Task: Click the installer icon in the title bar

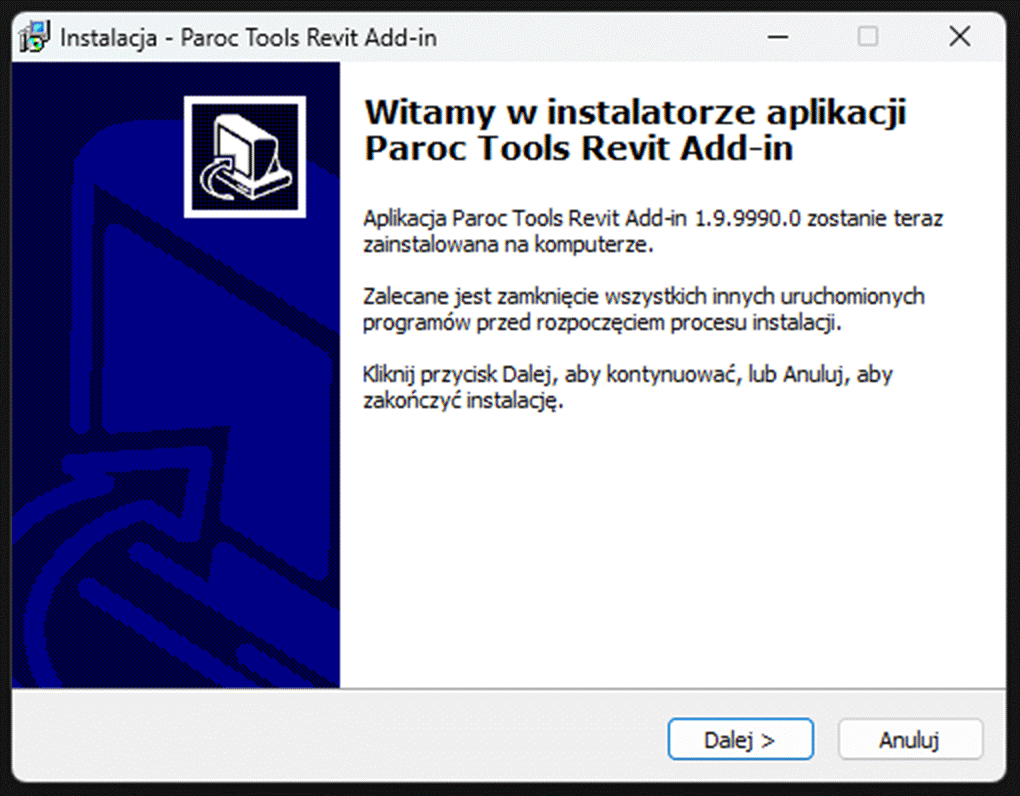Action: pos(35,37)
